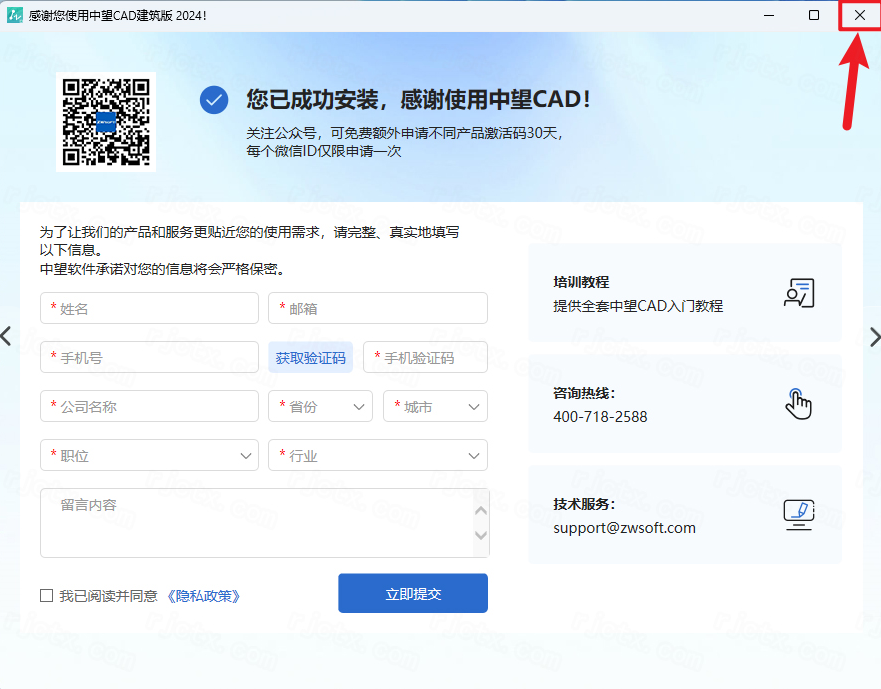The image size is (881, 689).
Task: Click the consultation hotline hand pointer icon
Action: pos(798,404)
